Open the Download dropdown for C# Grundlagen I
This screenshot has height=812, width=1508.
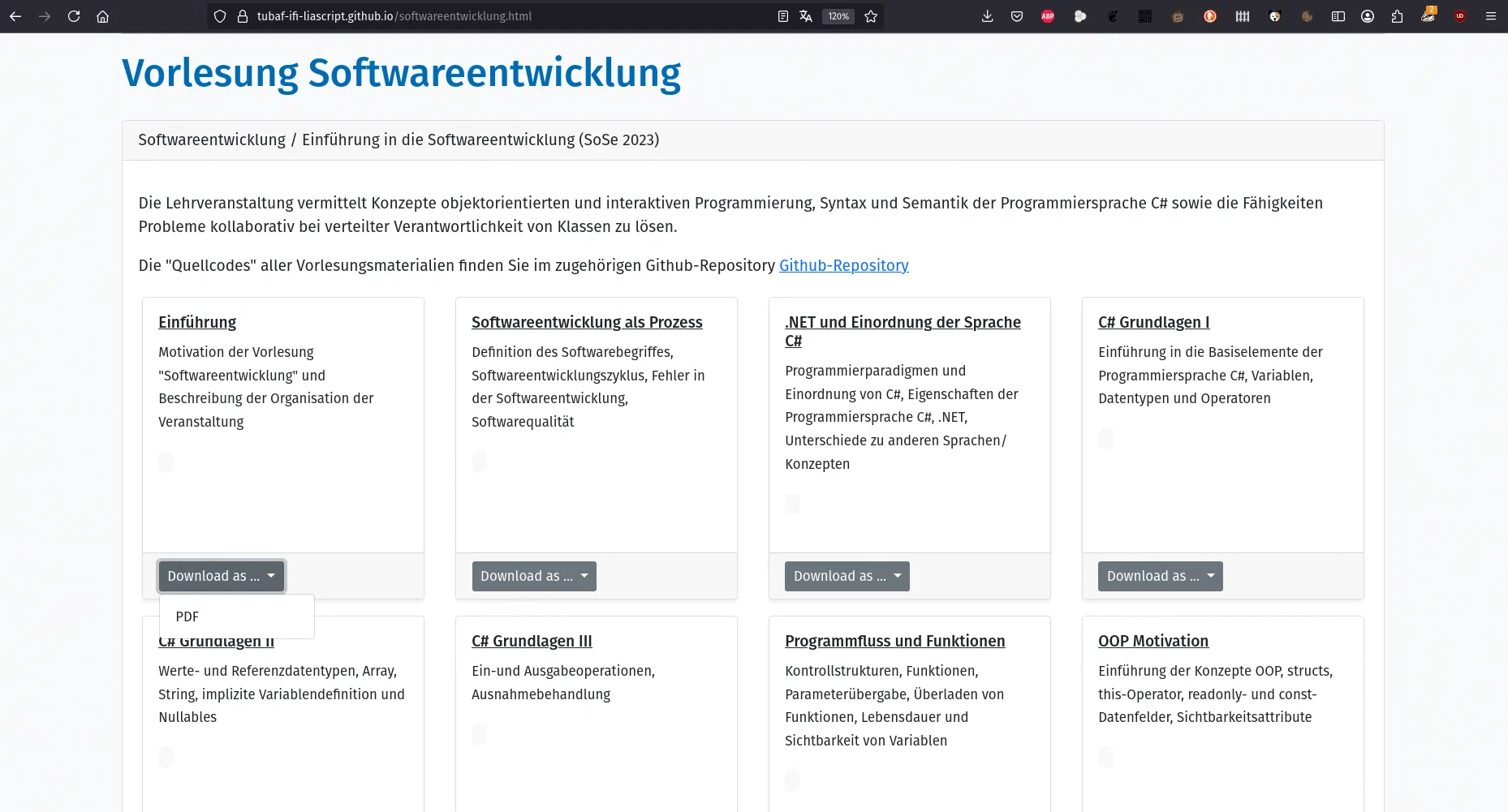click(x=1159, y=576)
